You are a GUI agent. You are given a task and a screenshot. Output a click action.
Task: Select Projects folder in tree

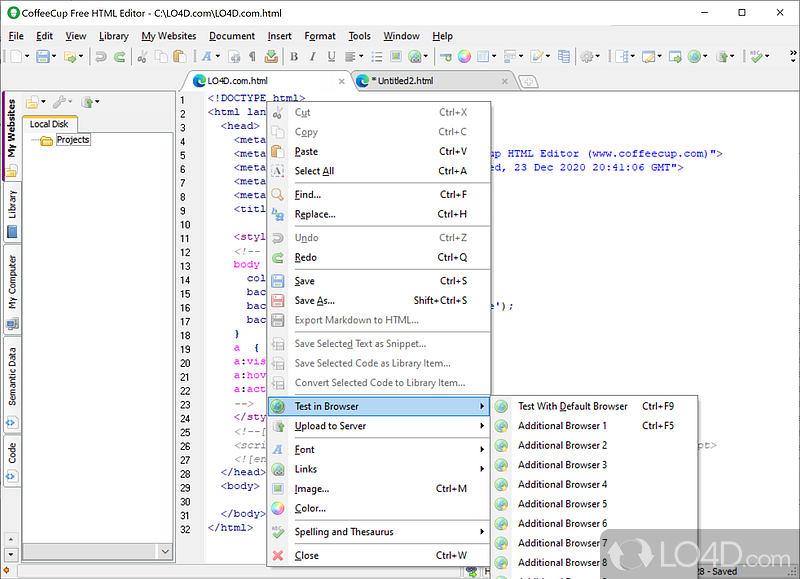73,140
